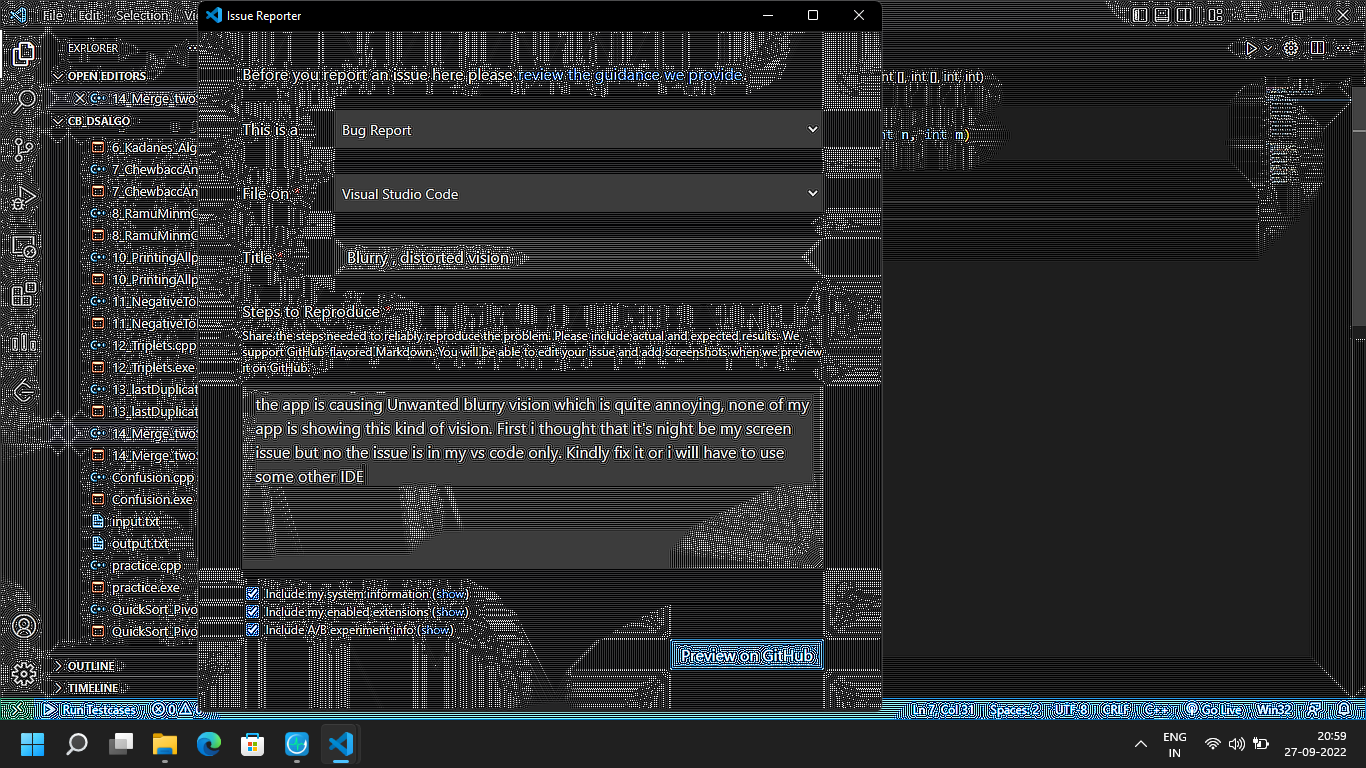Open the Manage settings gear
1366x768 pixels.
coord(24,674)
